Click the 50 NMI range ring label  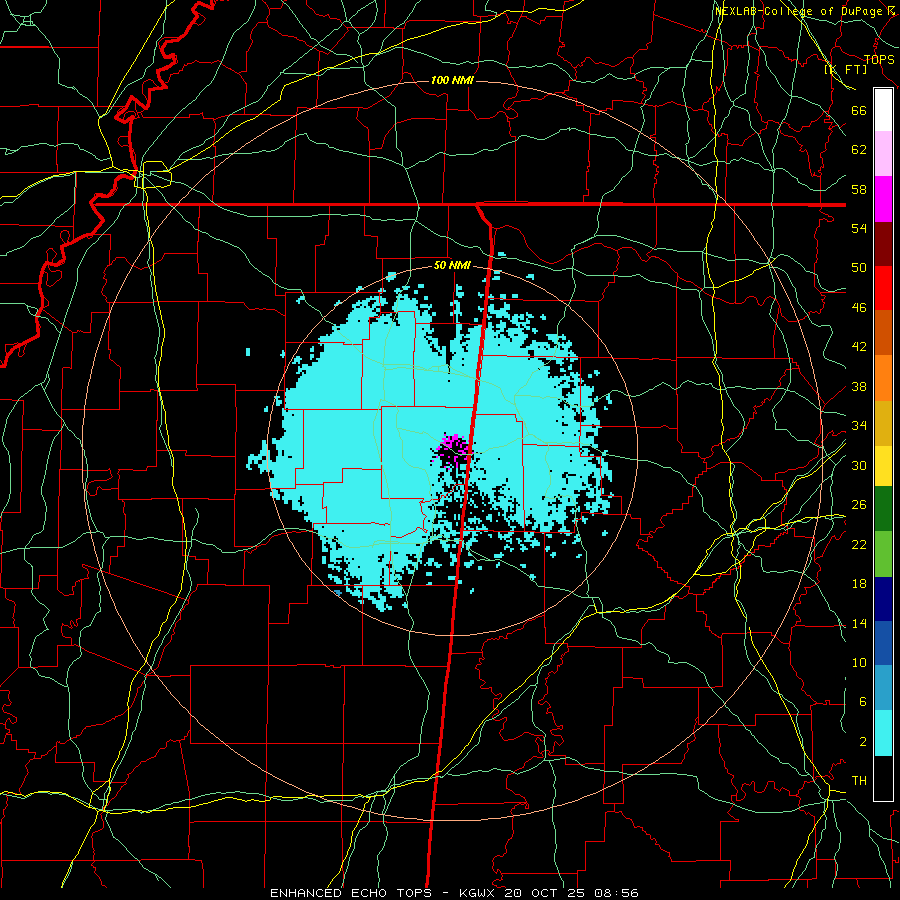click(452, 265)
